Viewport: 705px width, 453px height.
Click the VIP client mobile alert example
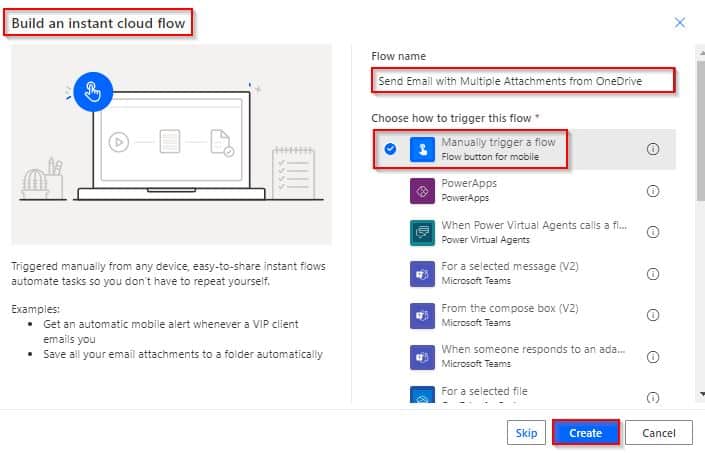tap(171, 331)
